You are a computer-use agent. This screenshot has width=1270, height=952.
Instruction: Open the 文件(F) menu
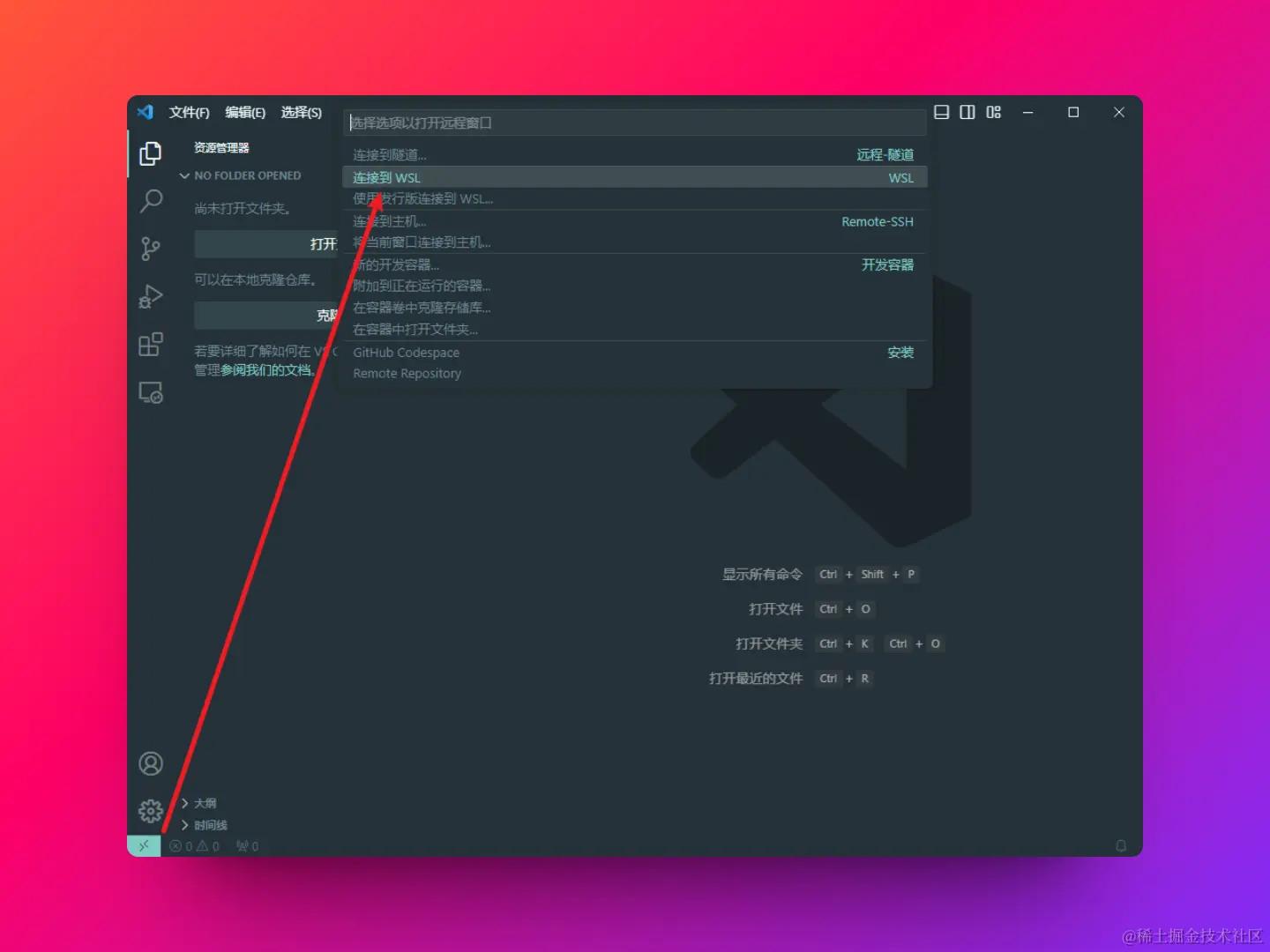click(190, 112)
